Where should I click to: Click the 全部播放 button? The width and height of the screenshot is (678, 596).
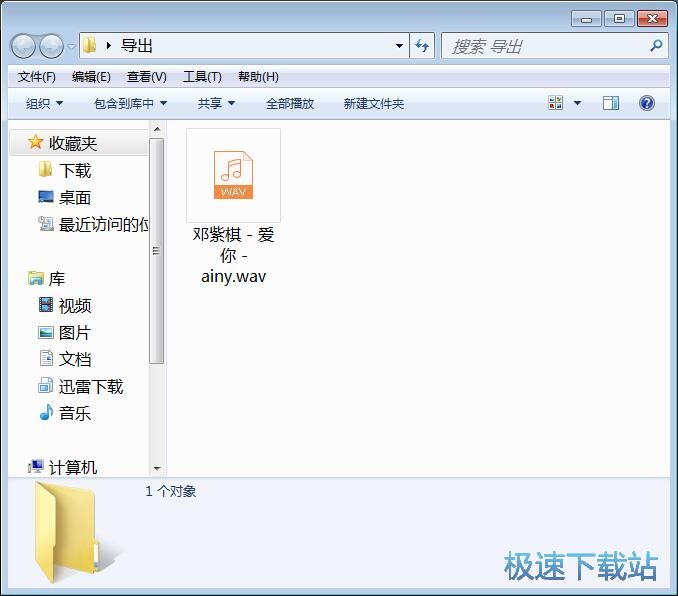(x=290, y=103)
